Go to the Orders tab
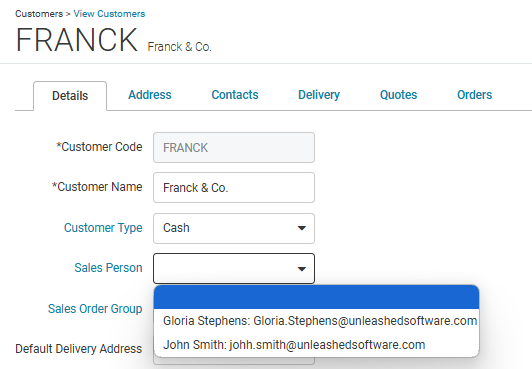This screenshot has height=369, width=532. point(474,95)
